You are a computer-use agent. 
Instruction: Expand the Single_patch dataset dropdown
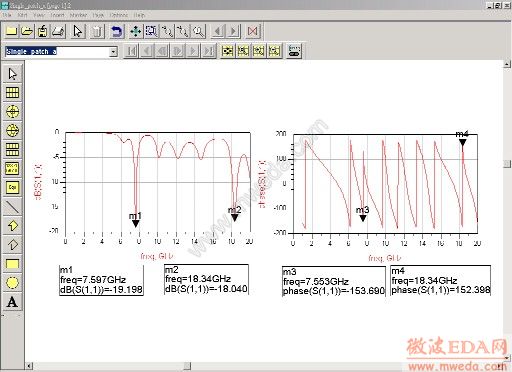point(114,52)
